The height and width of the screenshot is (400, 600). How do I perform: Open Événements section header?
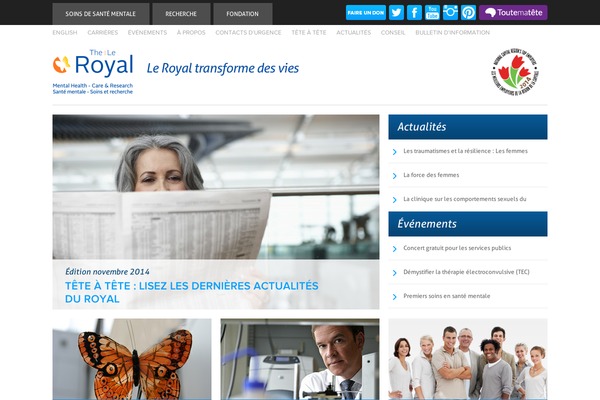click(x=468, y=224)
